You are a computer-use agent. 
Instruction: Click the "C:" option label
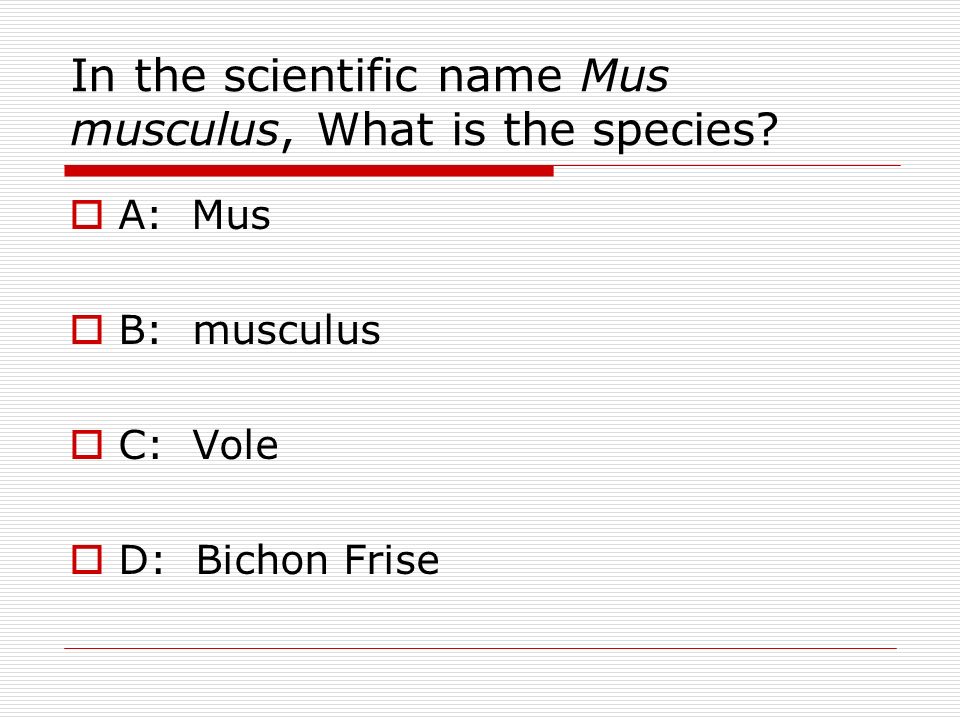click(x=140, y=445)
